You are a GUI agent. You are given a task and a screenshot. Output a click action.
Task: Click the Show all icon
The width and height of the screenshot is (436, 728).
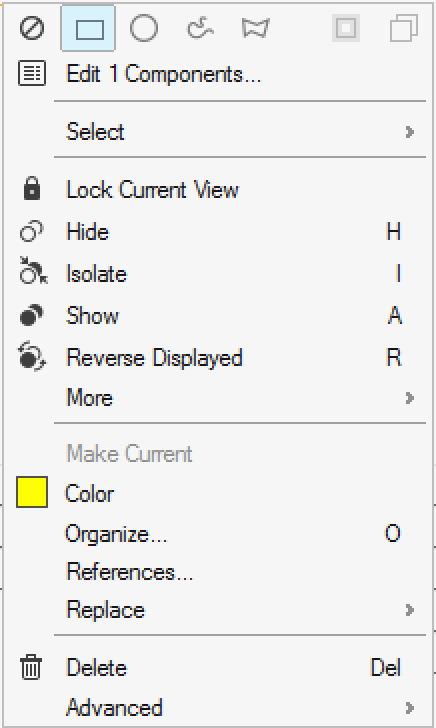pos(32,315)
